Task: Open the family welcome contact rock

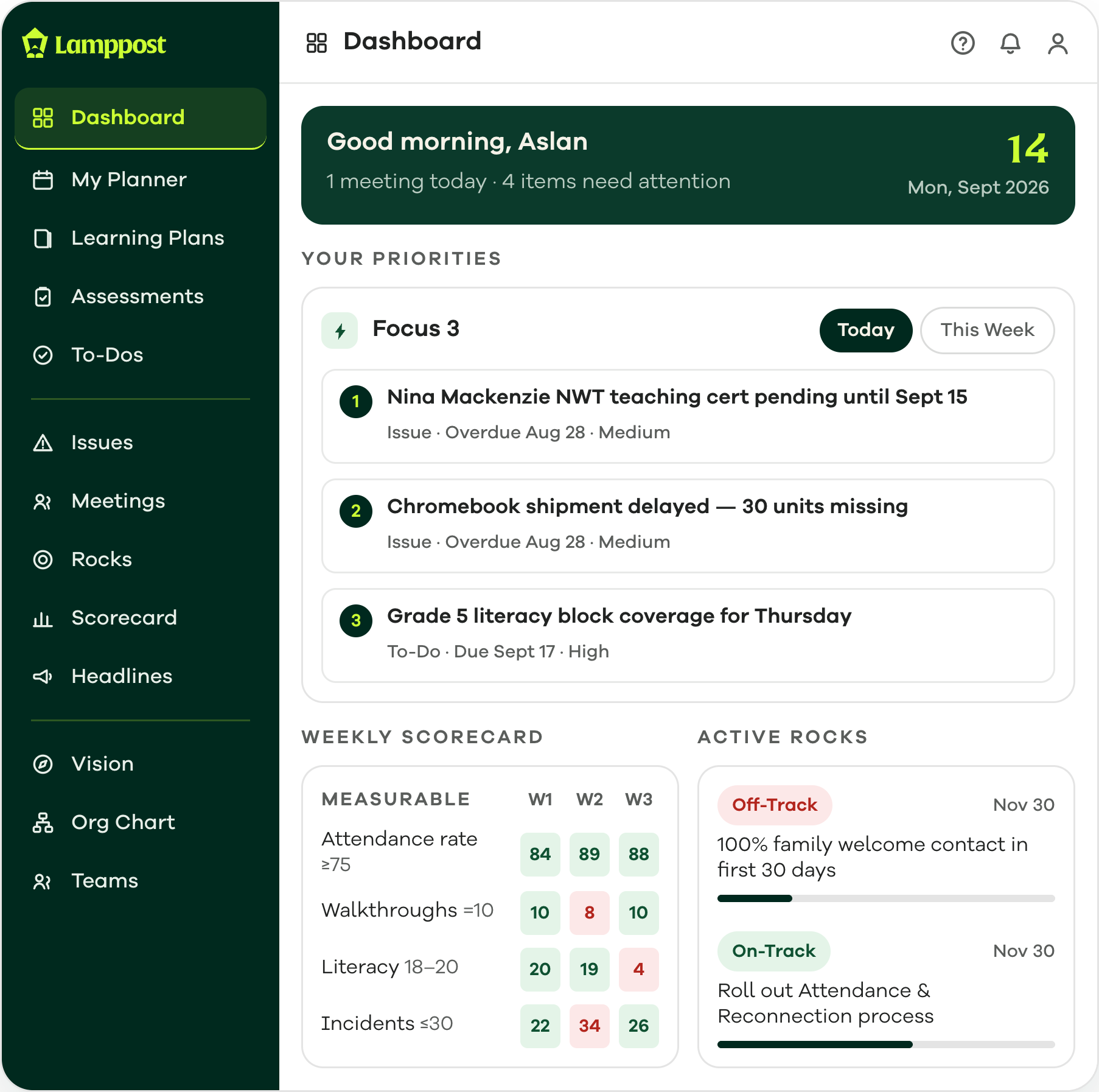Action: coord(873,857)
